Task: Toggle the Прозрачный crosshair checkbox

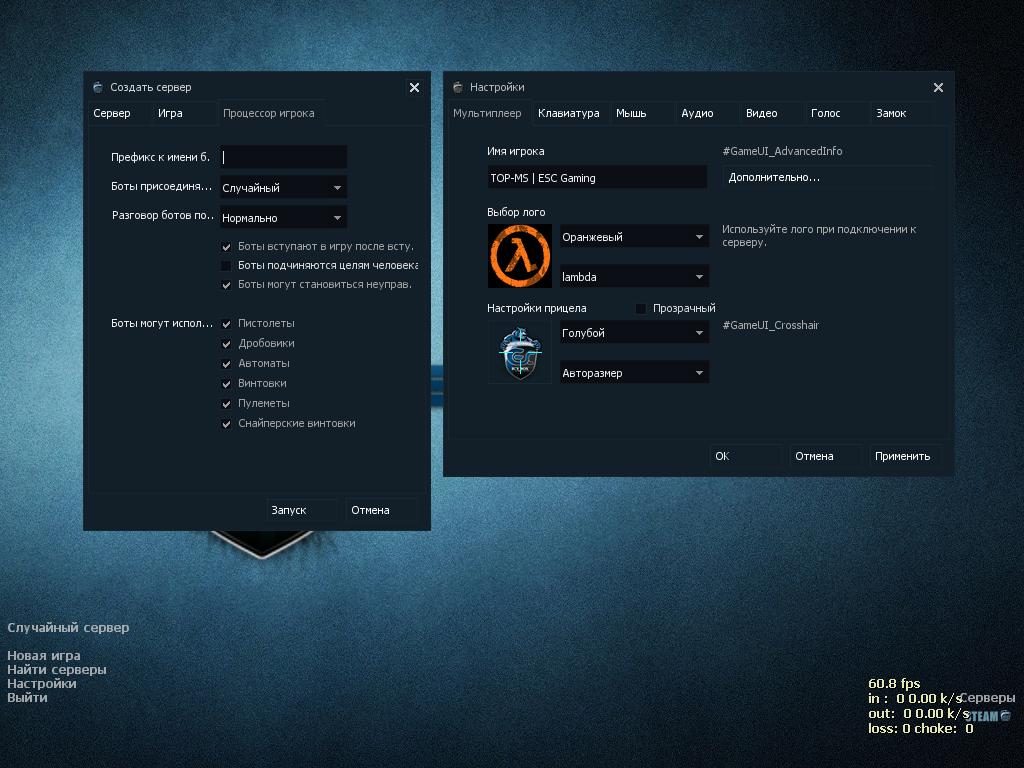Action: click(641, 309)
